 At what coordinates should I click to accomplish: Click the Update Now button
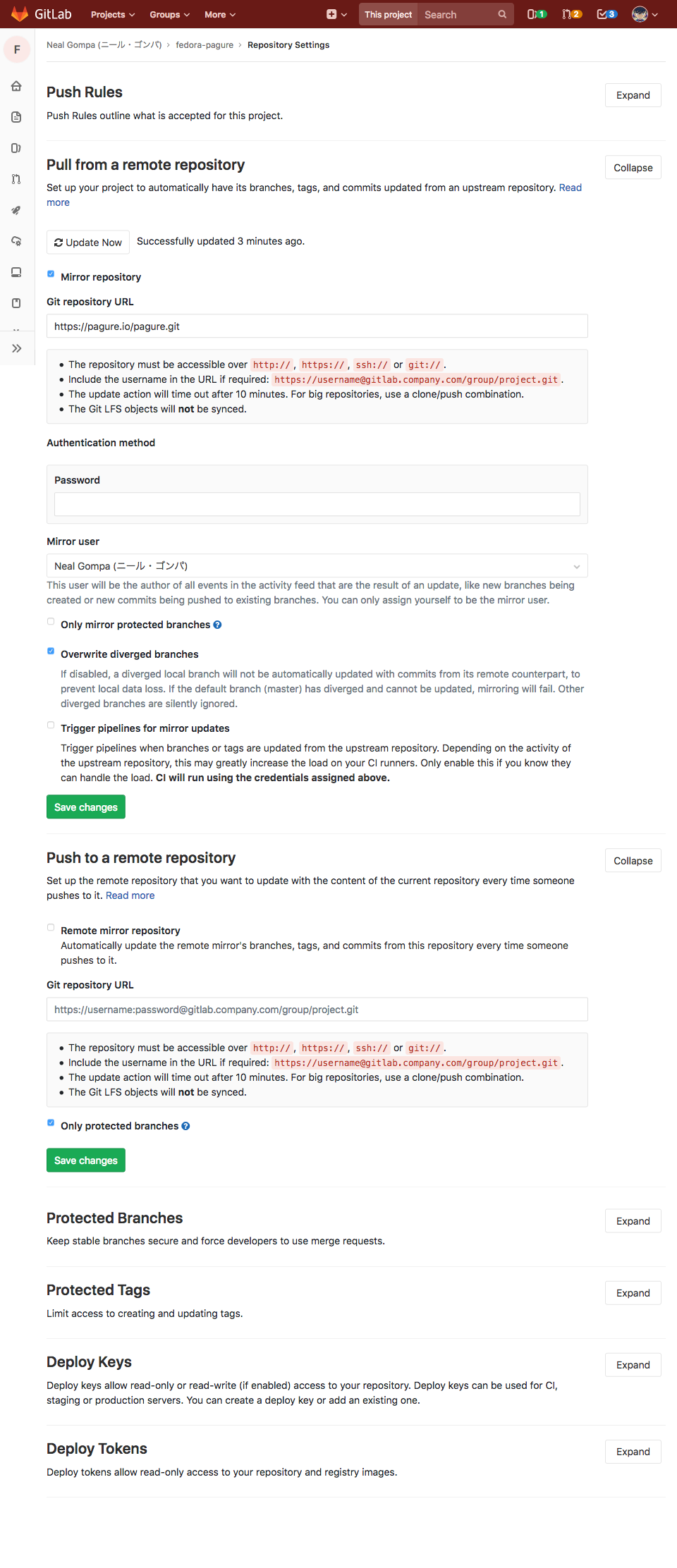[88, 243]
